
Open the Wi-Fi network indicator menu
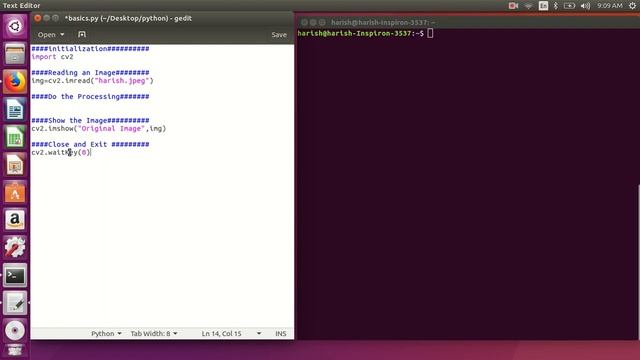528,6
